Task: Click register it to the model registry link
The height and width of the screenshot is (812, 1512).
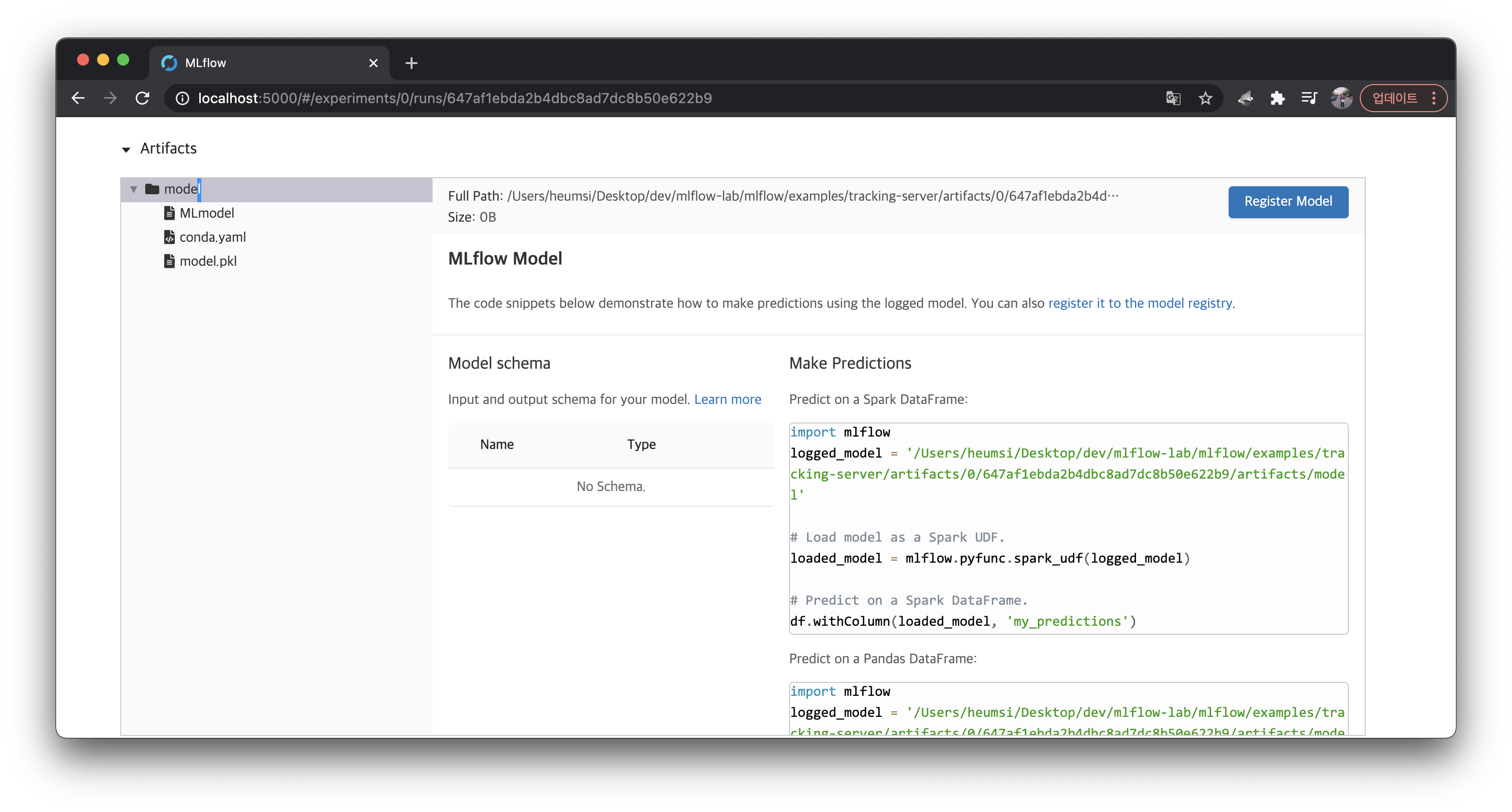Action: click(1140, 303)
